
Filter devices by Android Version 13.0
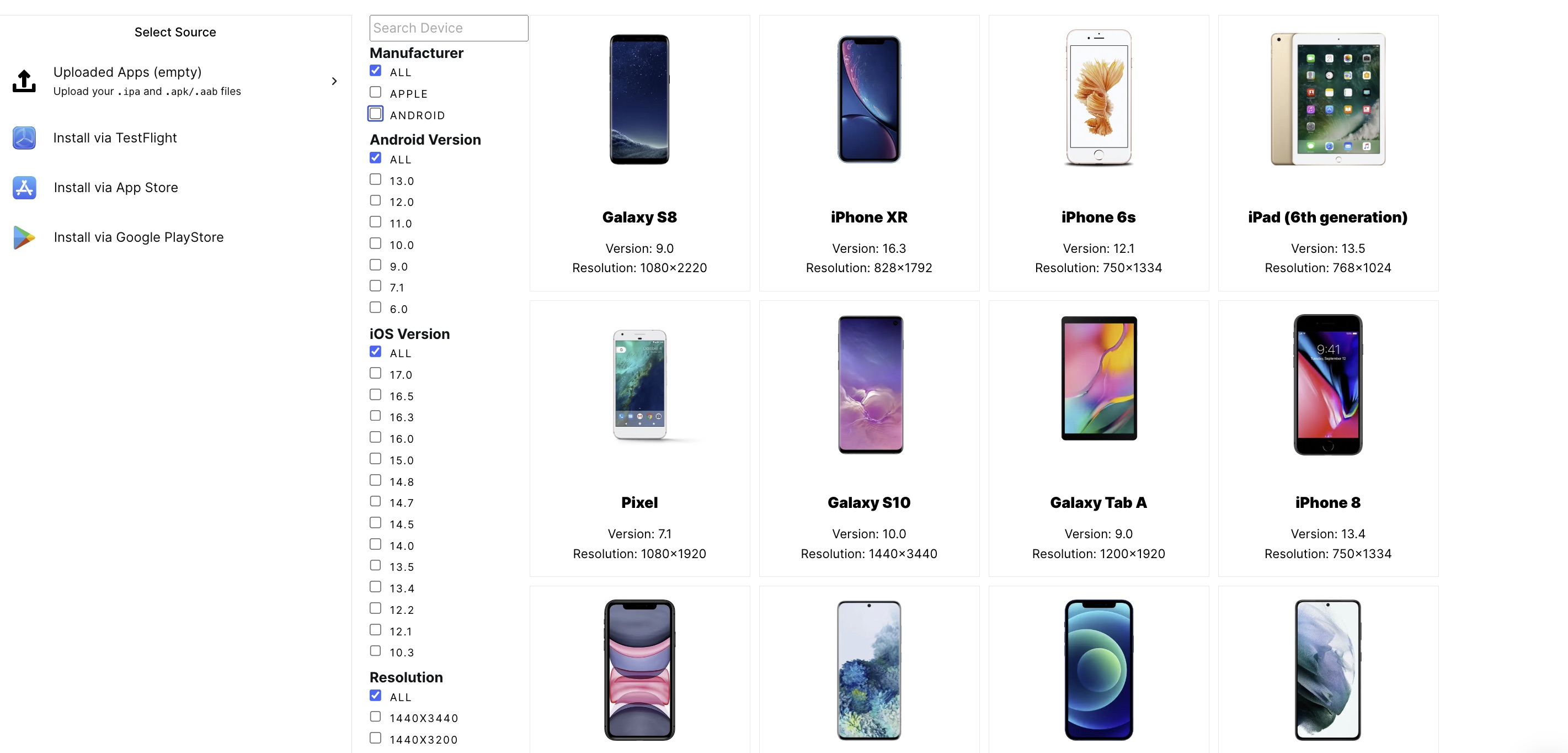(377, 178)
